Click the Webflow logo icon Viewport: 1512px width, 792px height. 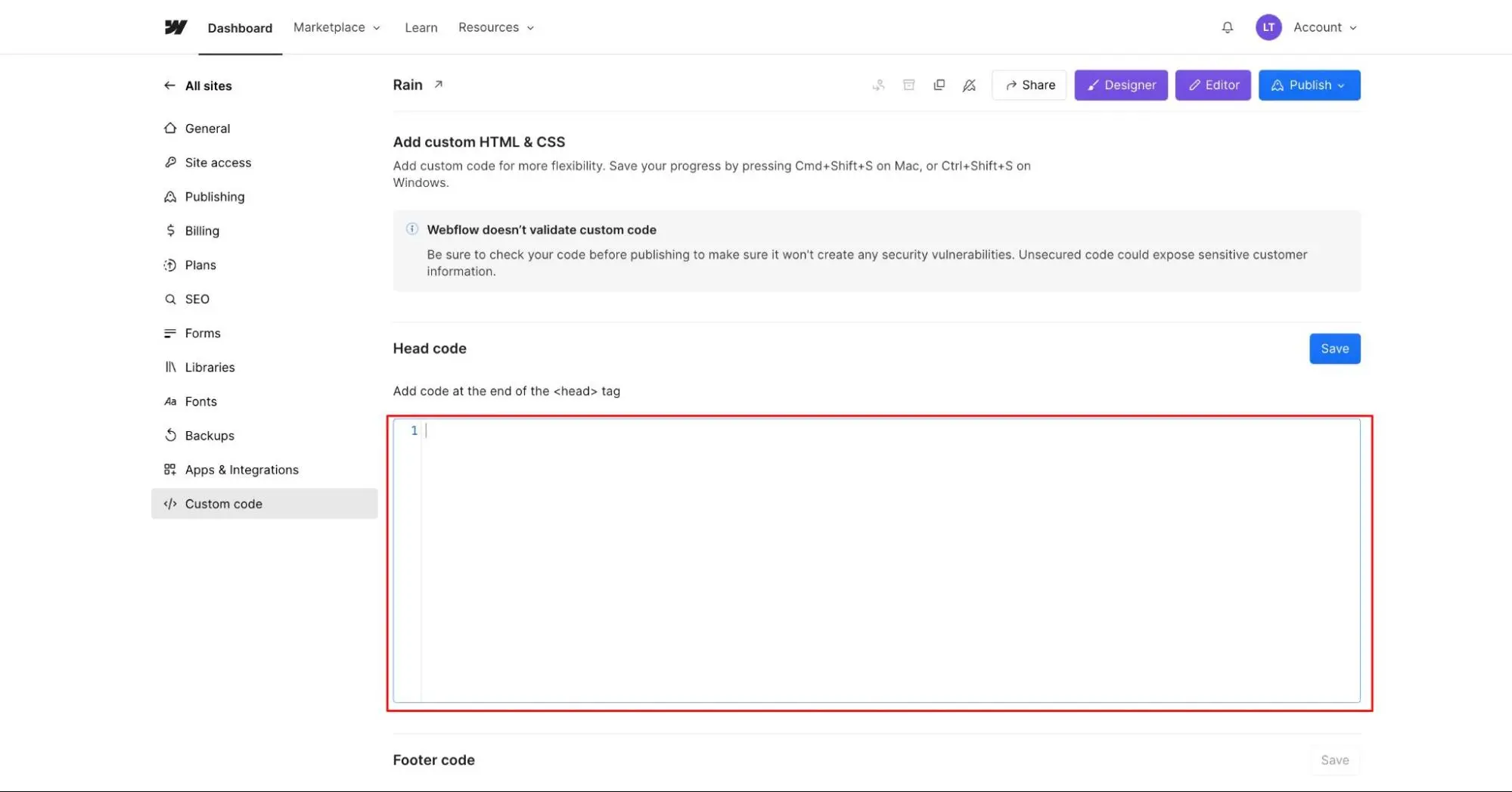[x=175, y=27]
